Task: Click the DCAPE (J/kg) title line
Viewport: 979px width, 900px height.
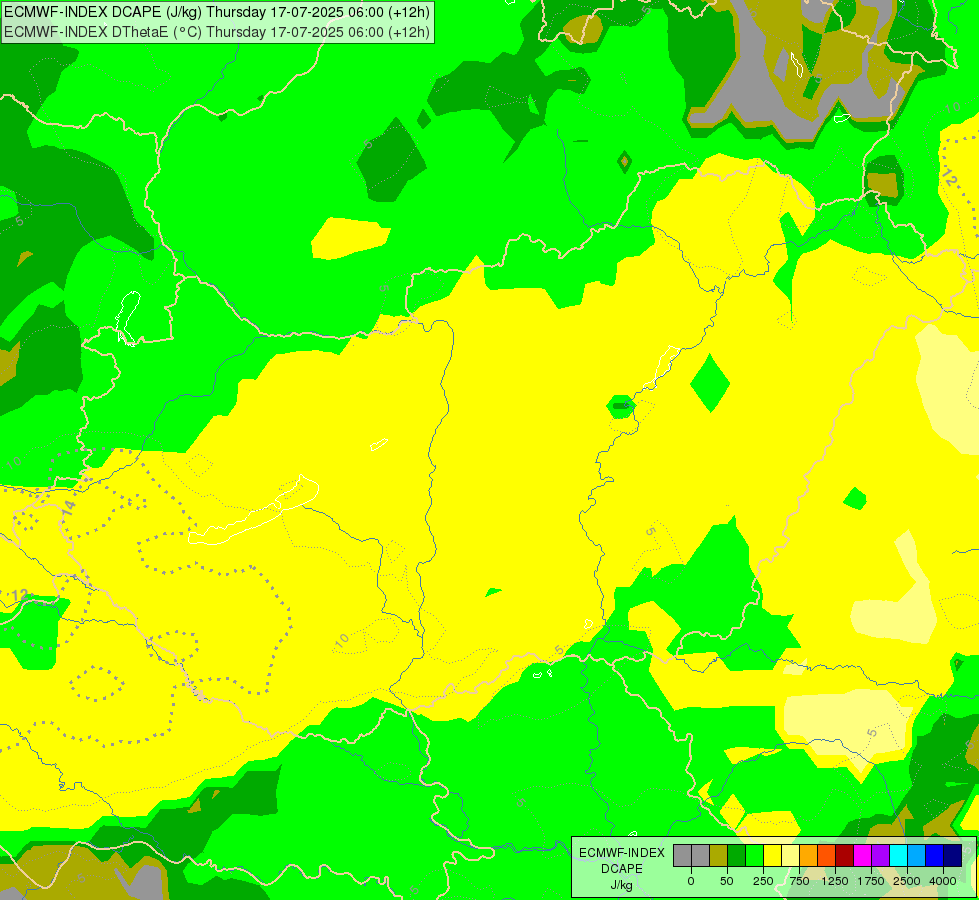Action: click(x=217, y=12)
